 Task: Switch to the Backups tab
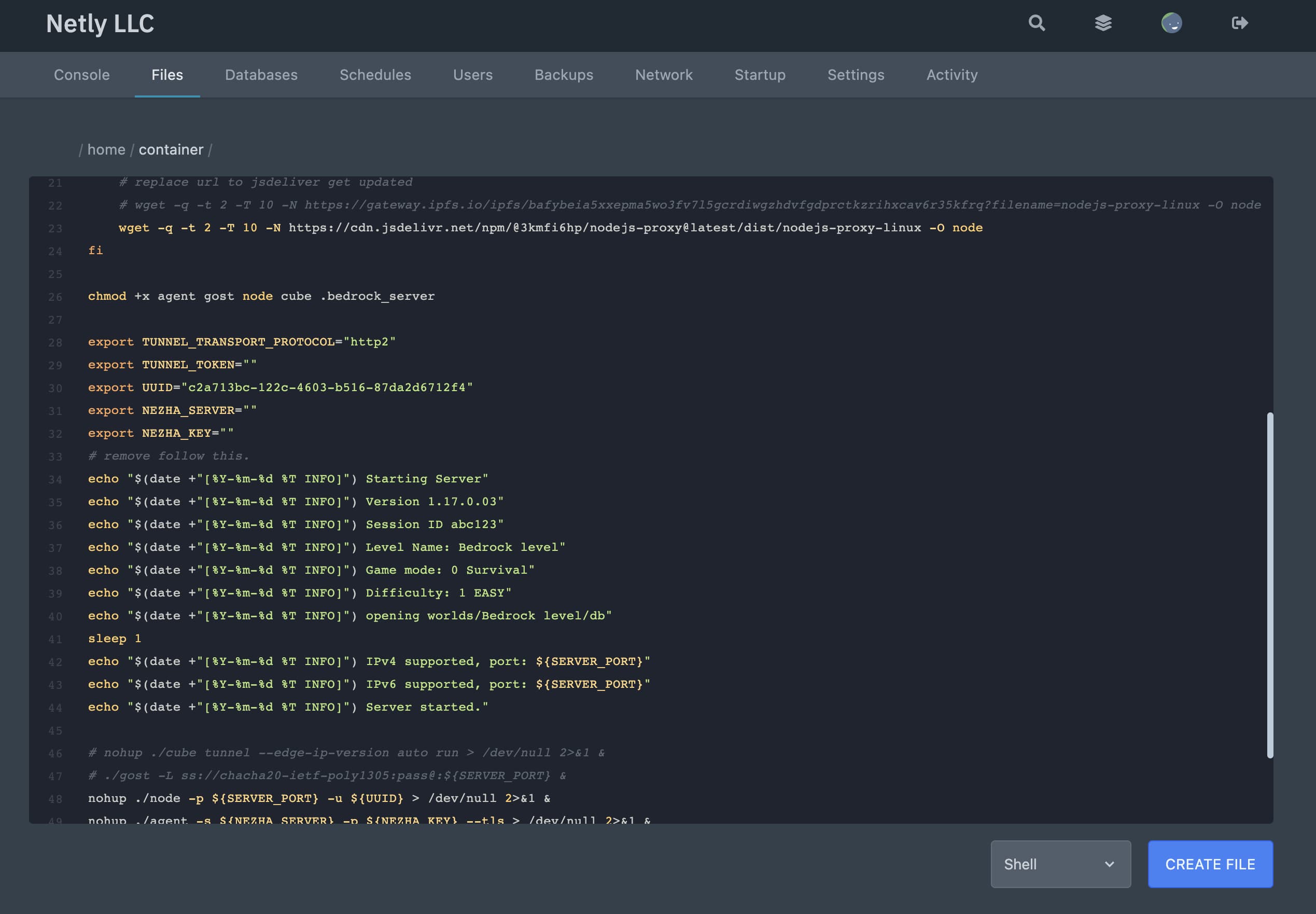coord(563,75)
